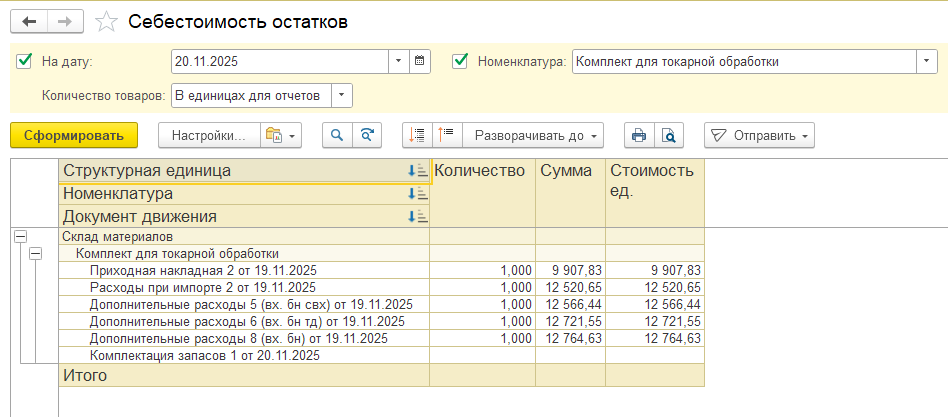Collapse the Комплект для токарной обработки group
Image resolution: width=948 pixels, height=417 pixels.
[x=35, y=254]
